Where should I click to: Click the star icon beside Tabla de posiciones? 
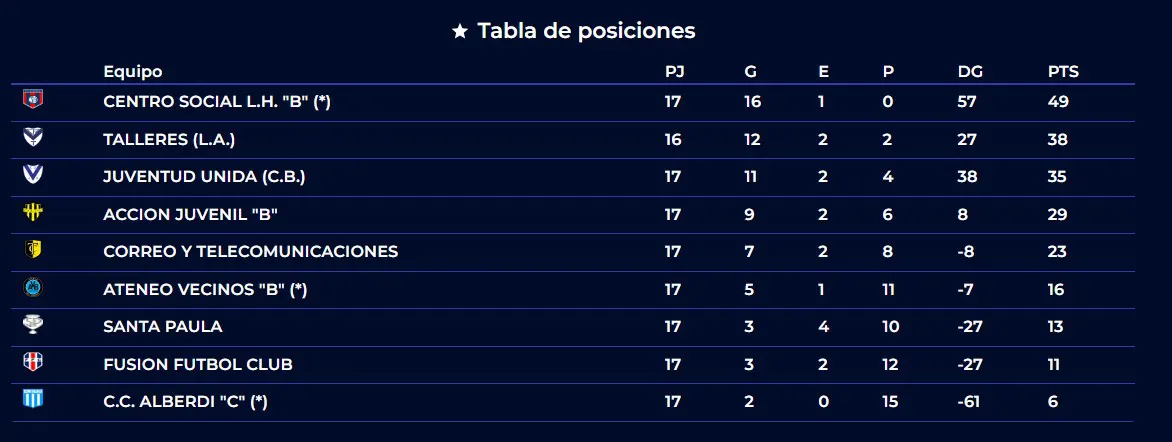coord(460,32)
